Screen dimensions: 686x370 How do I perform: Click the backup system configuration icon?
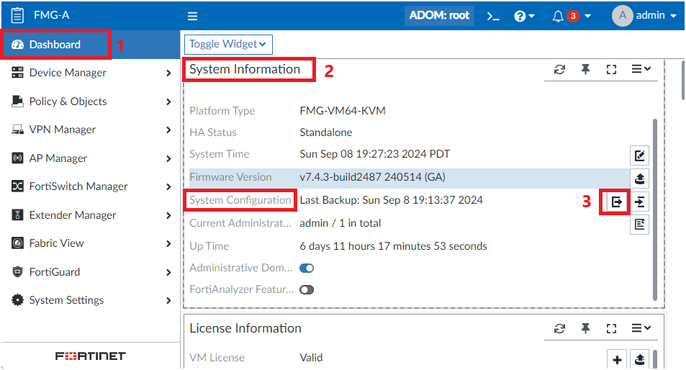[x=617, y=202]
